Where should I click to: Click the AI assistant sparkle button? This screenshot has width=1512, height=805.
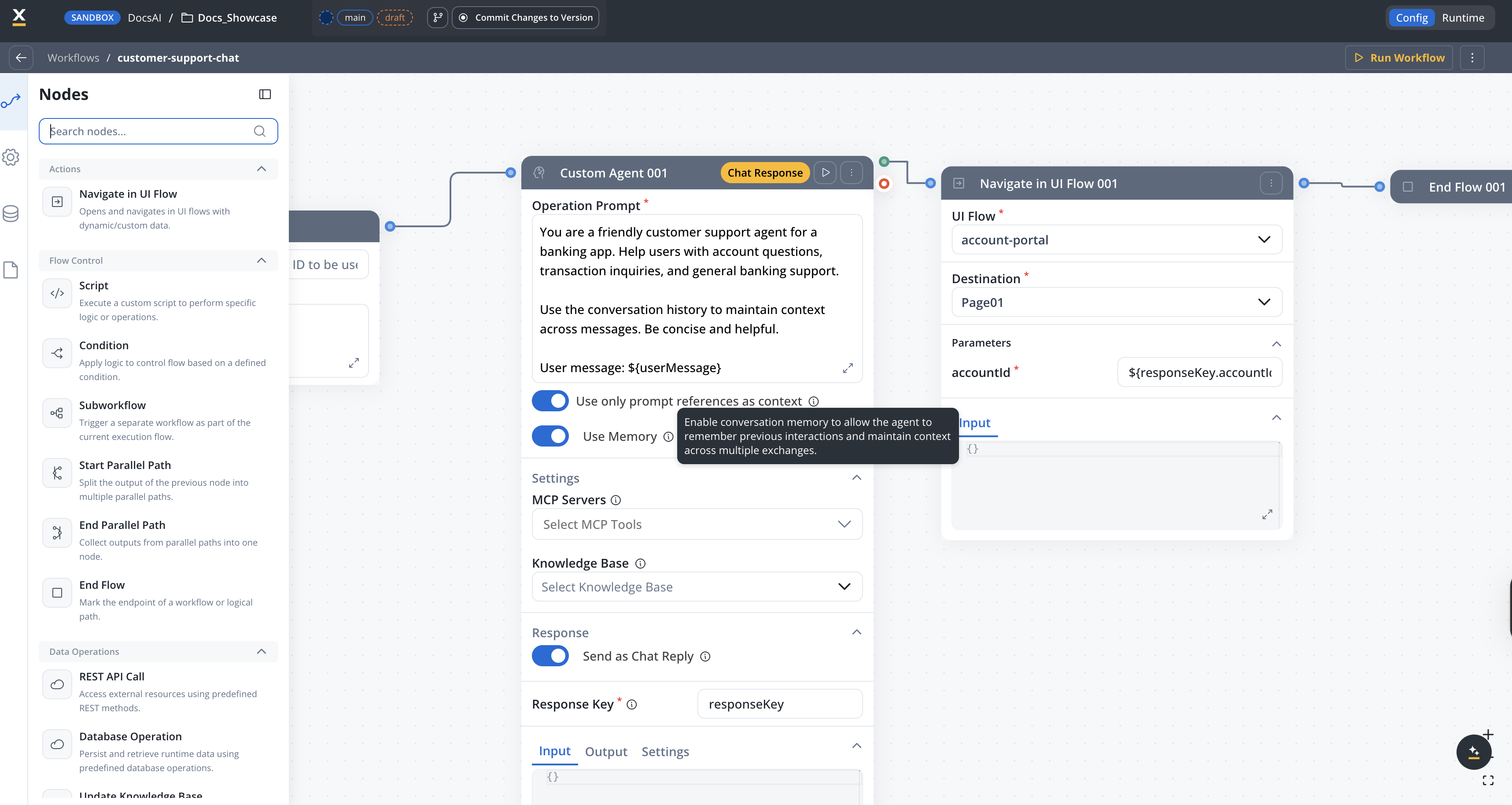pos(1473,752)
